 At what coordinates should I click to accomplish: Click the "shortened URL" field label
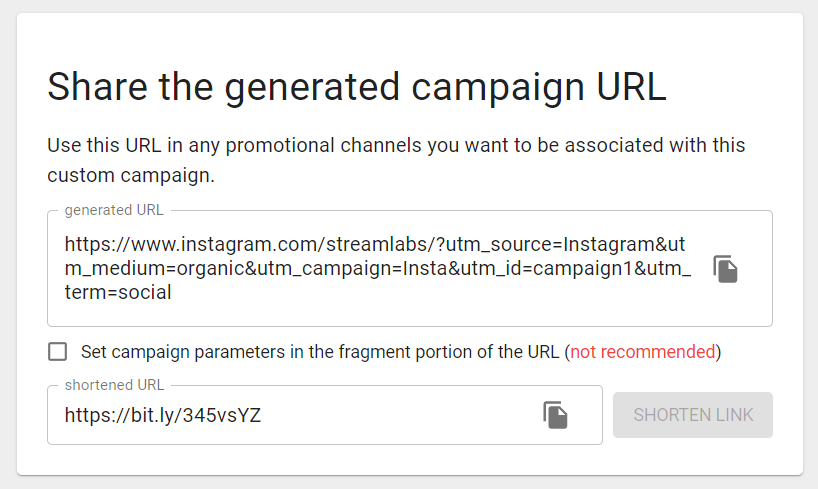(114, 385)
